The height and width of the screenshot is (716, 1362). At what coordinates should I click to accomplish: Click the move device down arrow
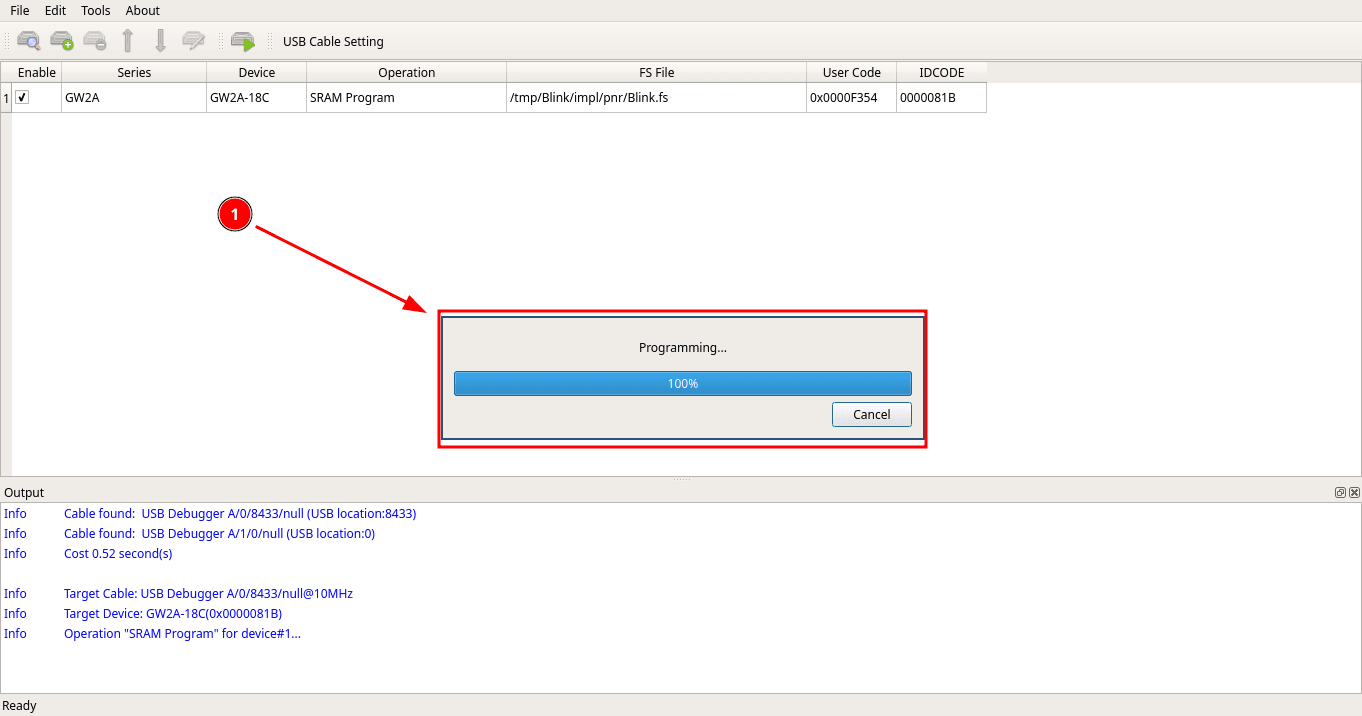point(160,41)
